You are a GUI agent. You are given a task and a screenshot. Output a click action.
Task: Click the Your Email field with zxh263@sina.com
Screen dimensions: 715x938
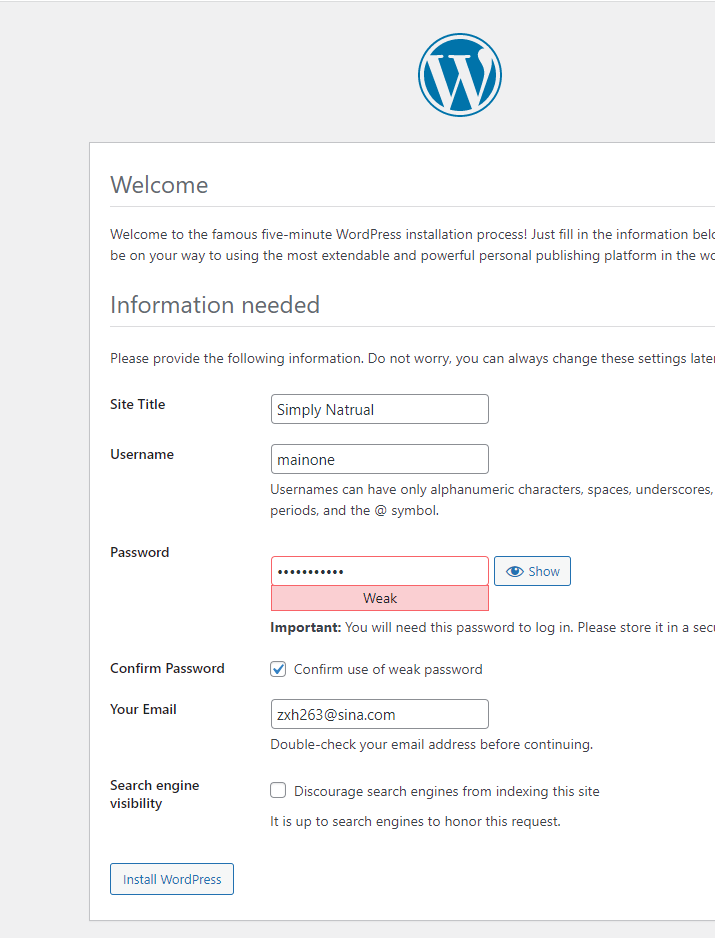click(x=379, y=714)
